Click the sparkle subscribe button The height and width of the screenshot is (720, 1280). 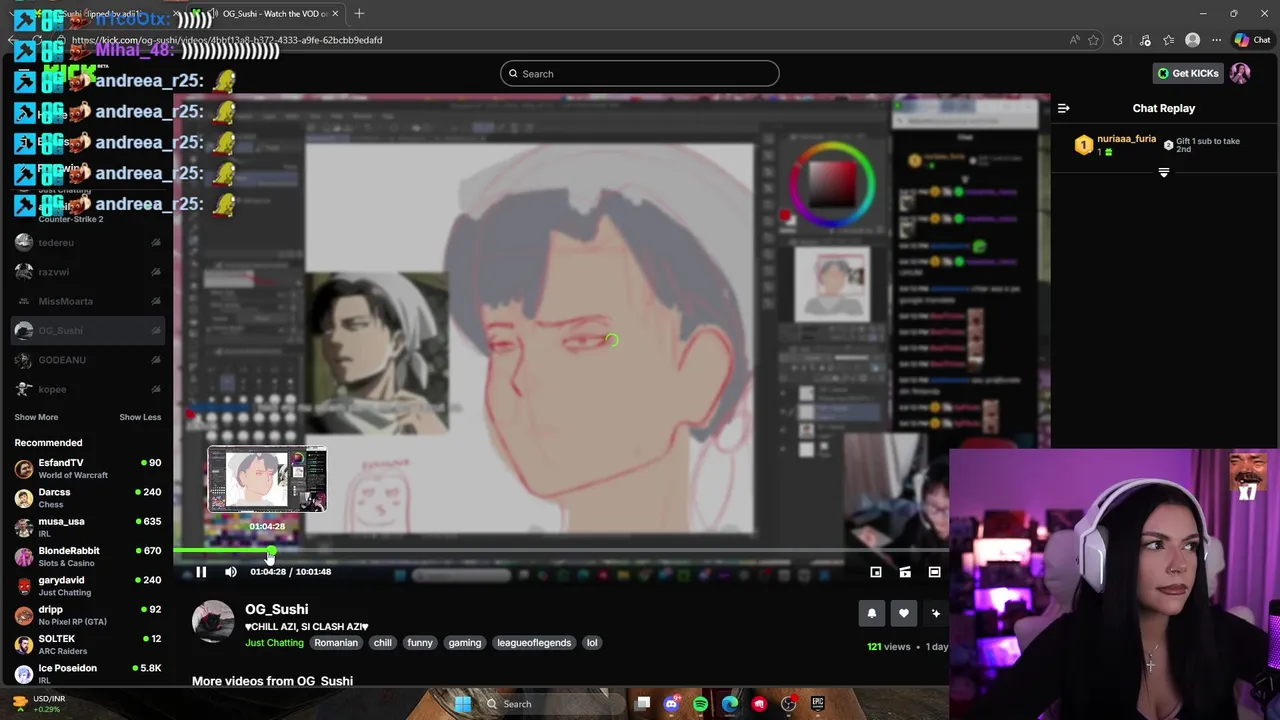coord(936,614)
